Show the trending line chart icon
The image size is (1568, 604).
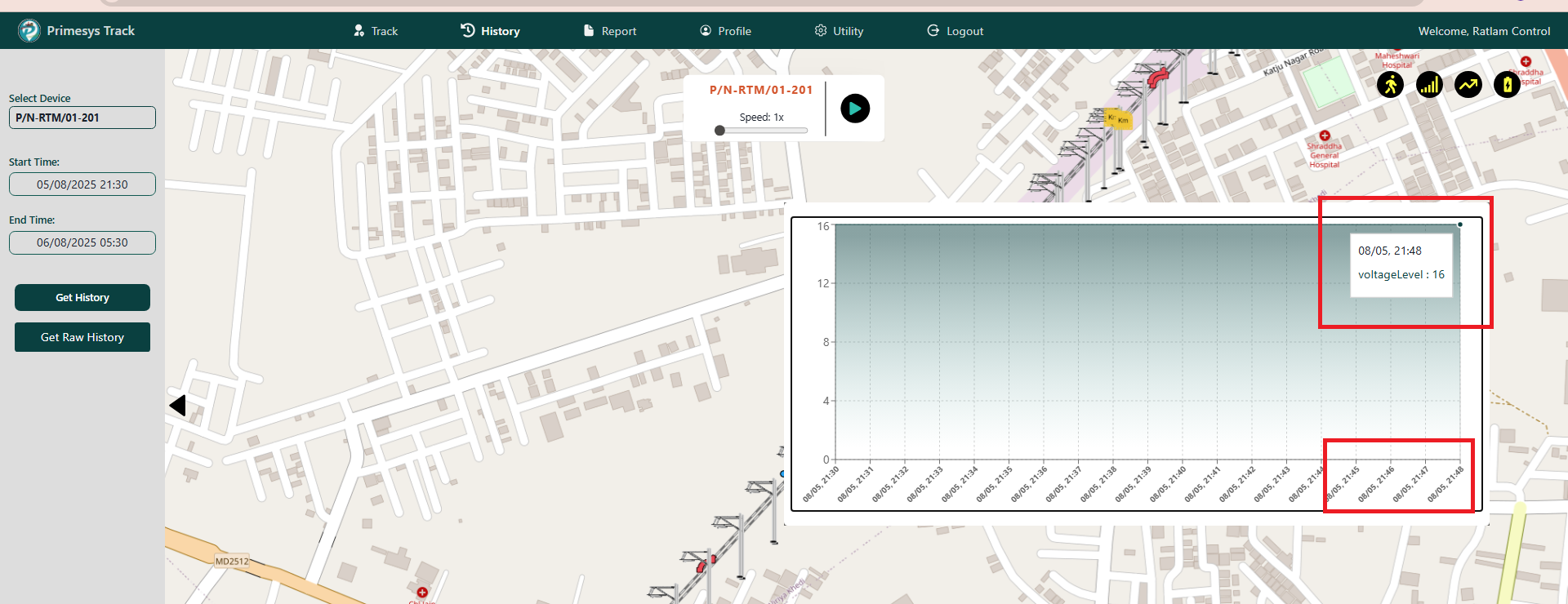[1468, 85]
